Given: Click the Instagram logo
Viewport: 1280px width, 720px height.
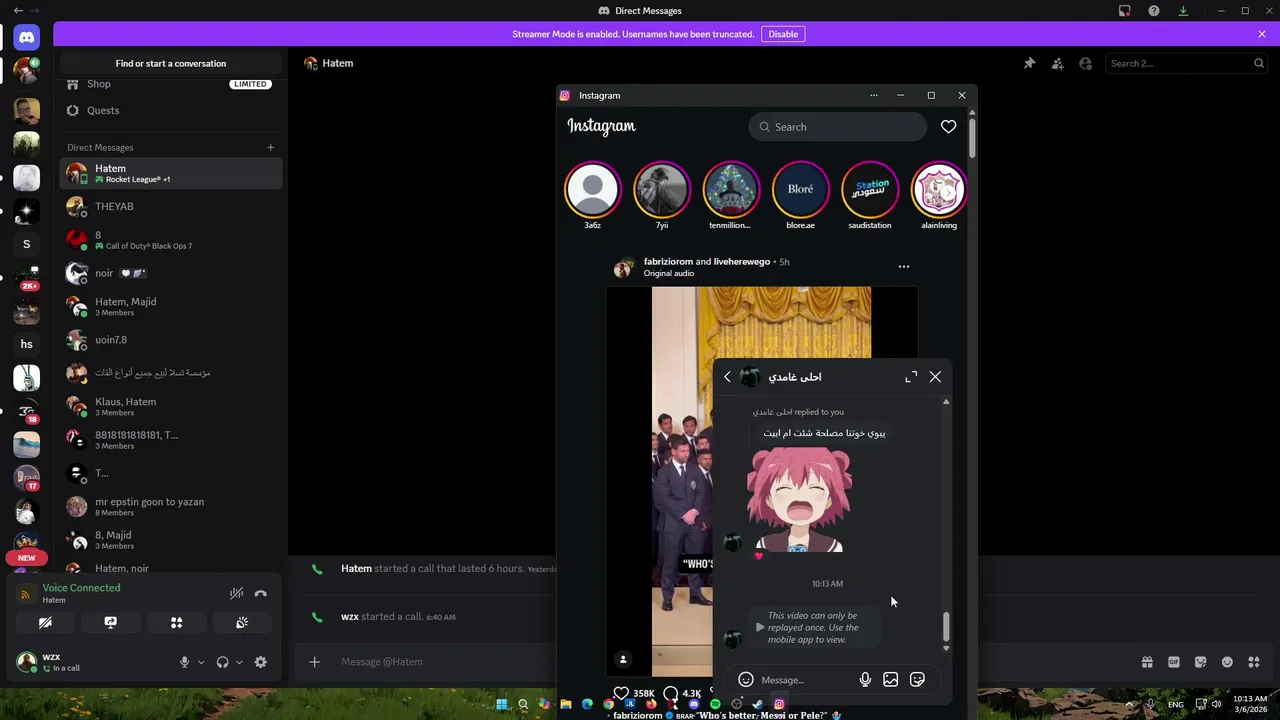Looking at the screenshot, I should pos(601,126).
